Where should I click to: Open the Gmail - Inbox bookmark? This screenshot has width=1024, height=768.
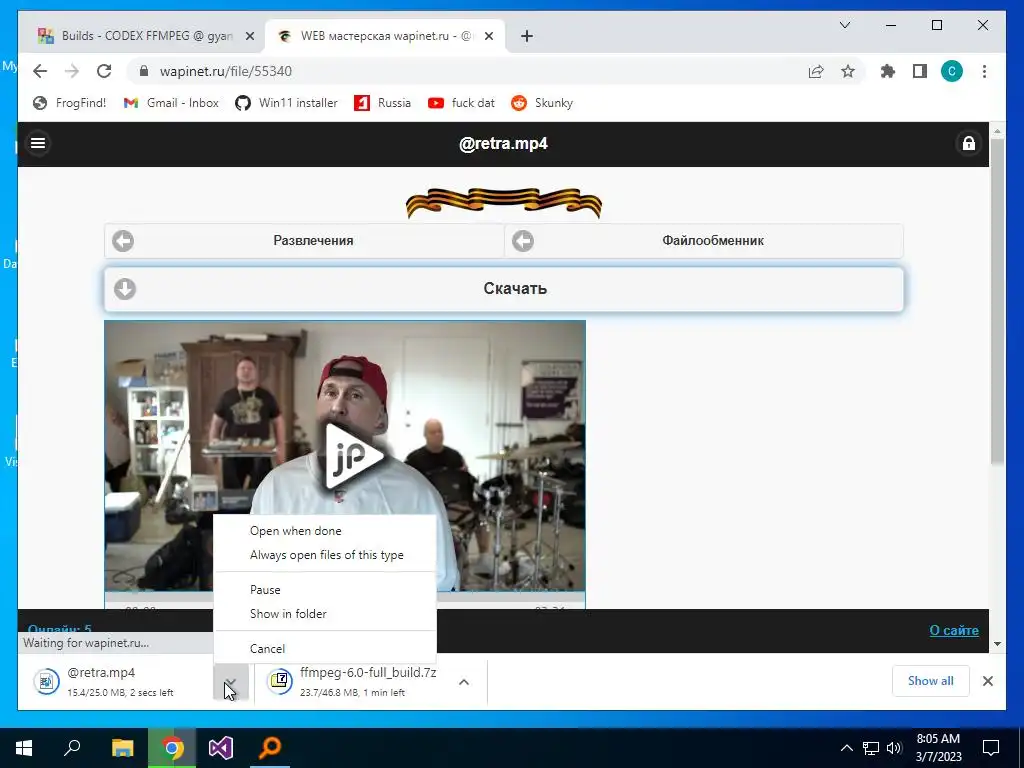171,103
